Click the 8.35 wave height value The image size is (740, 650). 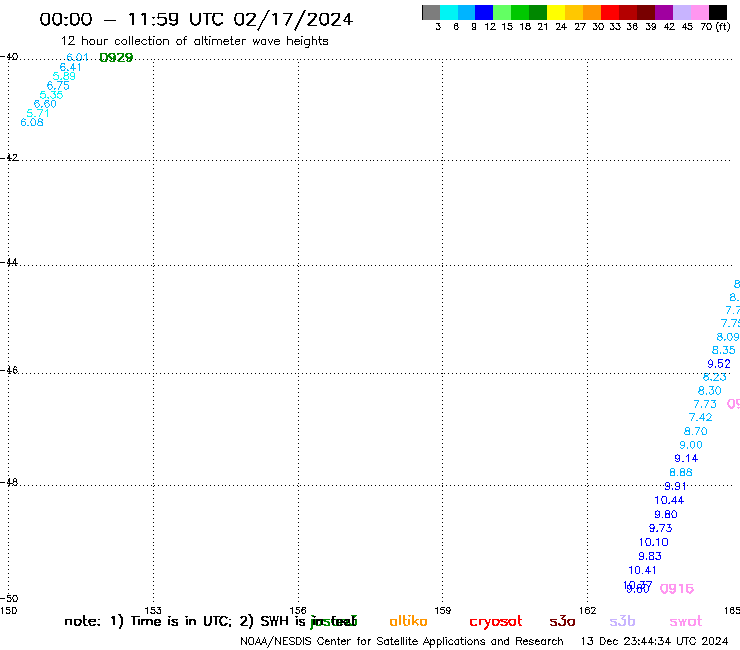pyautogui.click(x=723, y=350)
